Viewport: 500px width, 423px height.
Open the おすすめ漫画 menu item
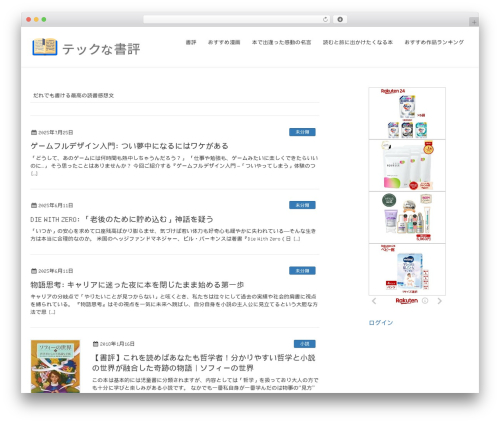click(224, 42)
